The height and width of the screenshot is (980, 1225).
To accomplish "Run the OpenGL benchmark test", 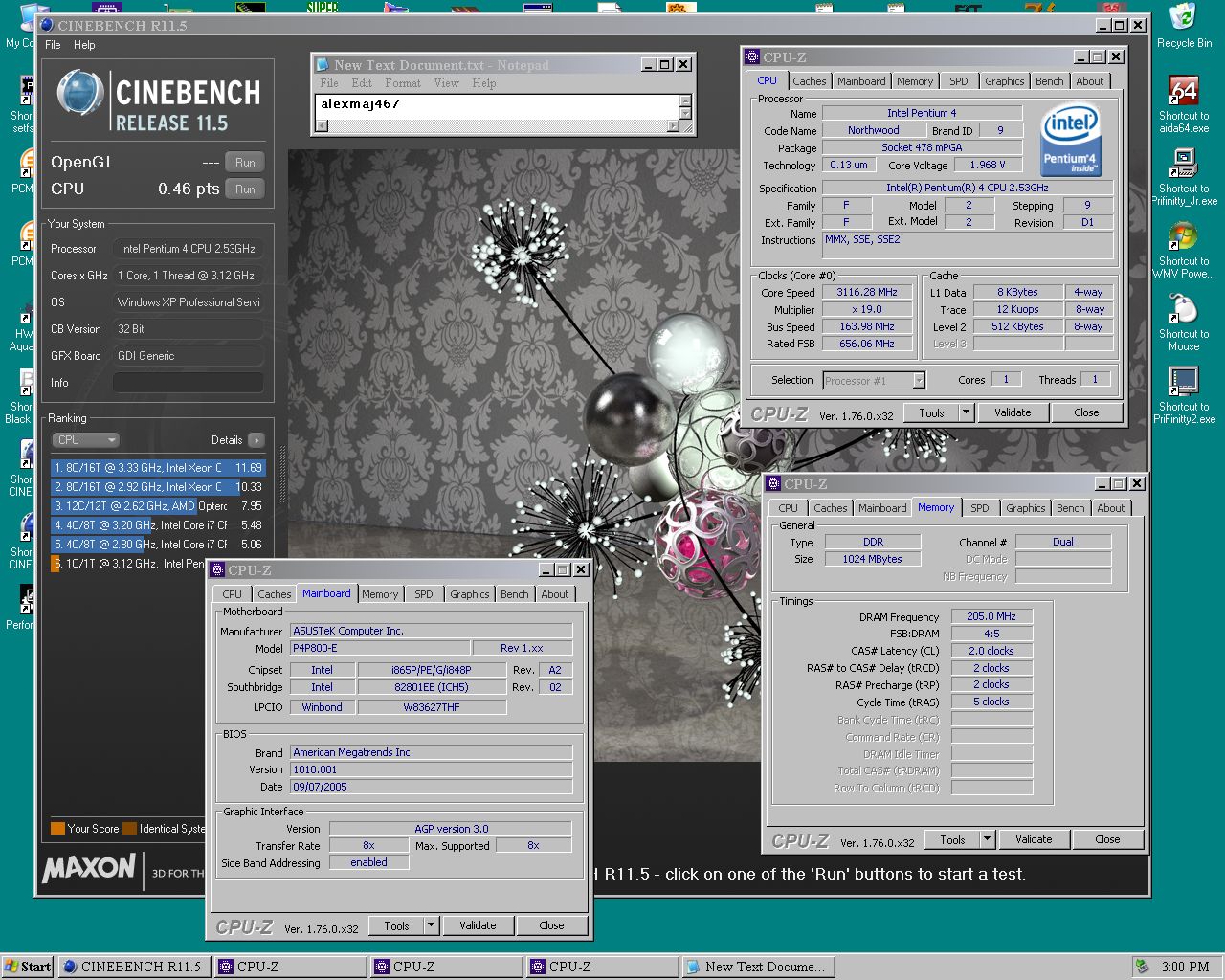I will 245,163.
